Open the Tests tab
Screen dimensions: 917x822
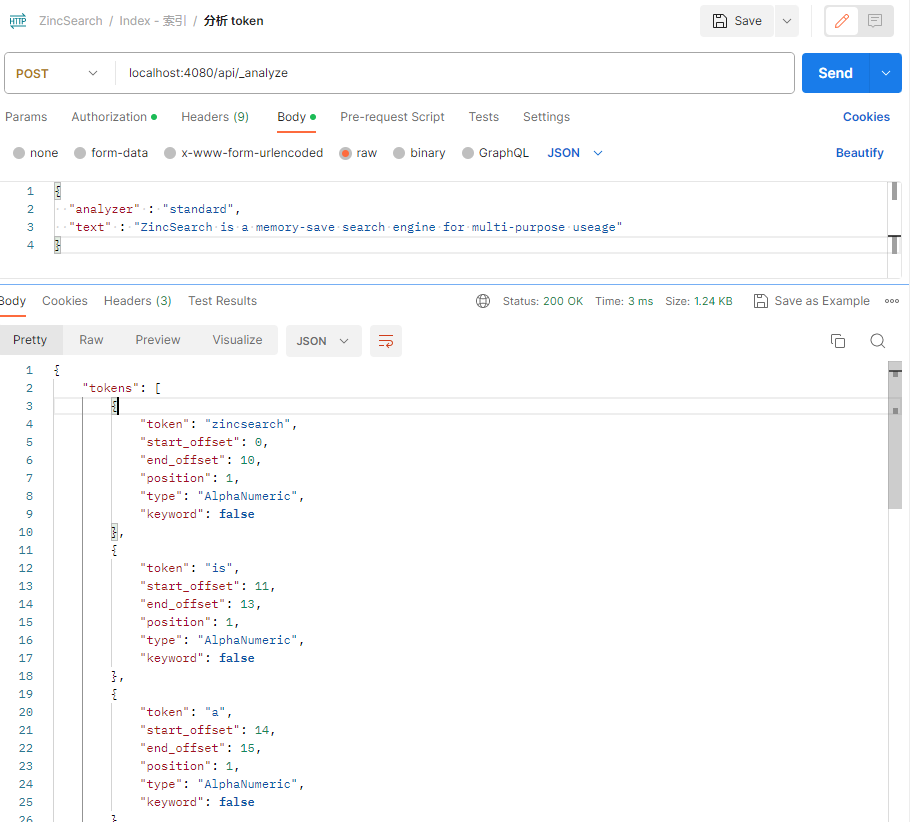click(484, 117)
